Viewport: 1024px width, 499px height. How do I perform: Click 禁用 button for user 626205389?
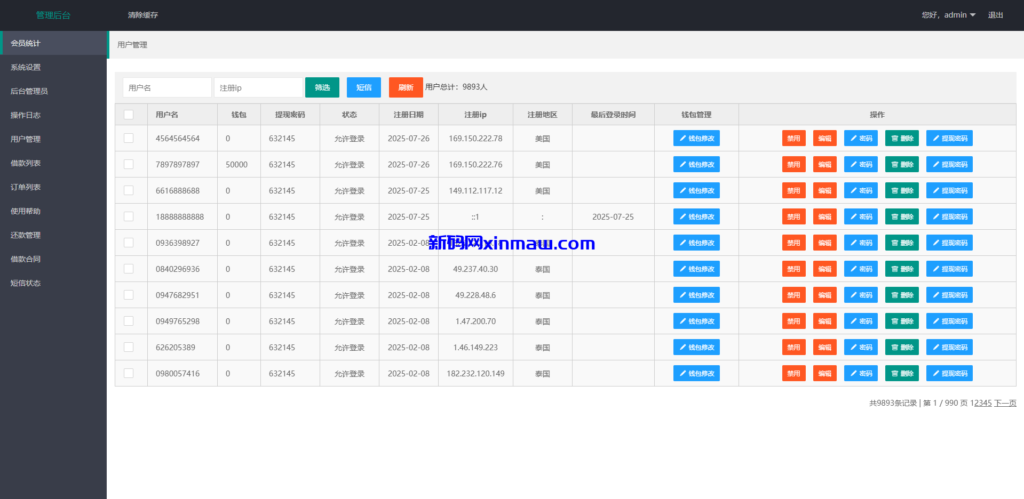pos(793,347)
